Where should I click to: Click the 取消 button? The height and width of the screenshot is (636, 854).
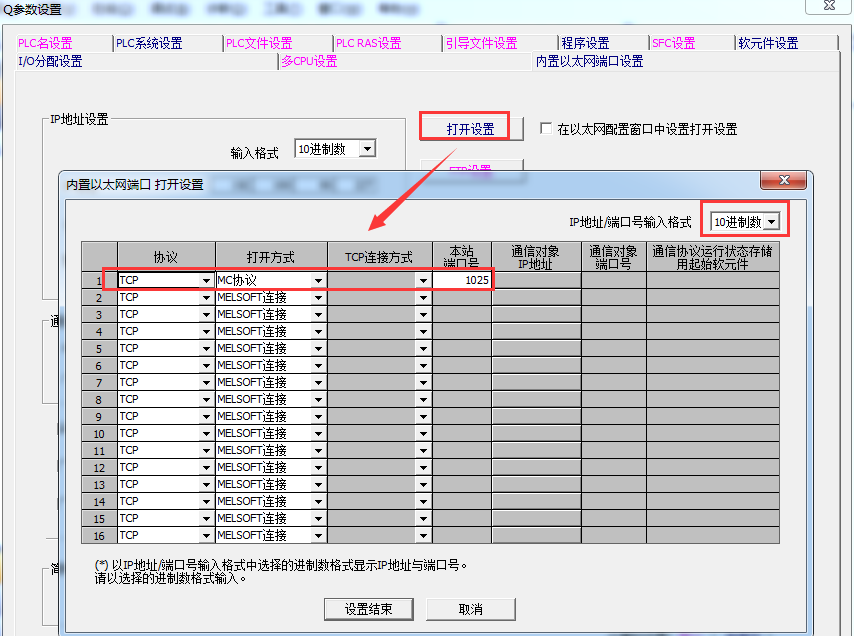[471, 609]
